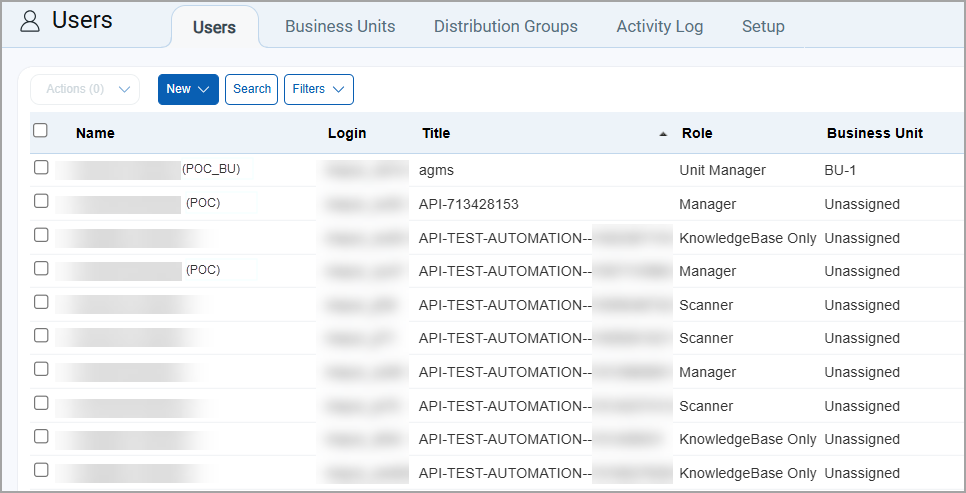This screenshot has height=493, width=966.
Task: Switch to the Business Units tab
Action: (x=340, y=26)
